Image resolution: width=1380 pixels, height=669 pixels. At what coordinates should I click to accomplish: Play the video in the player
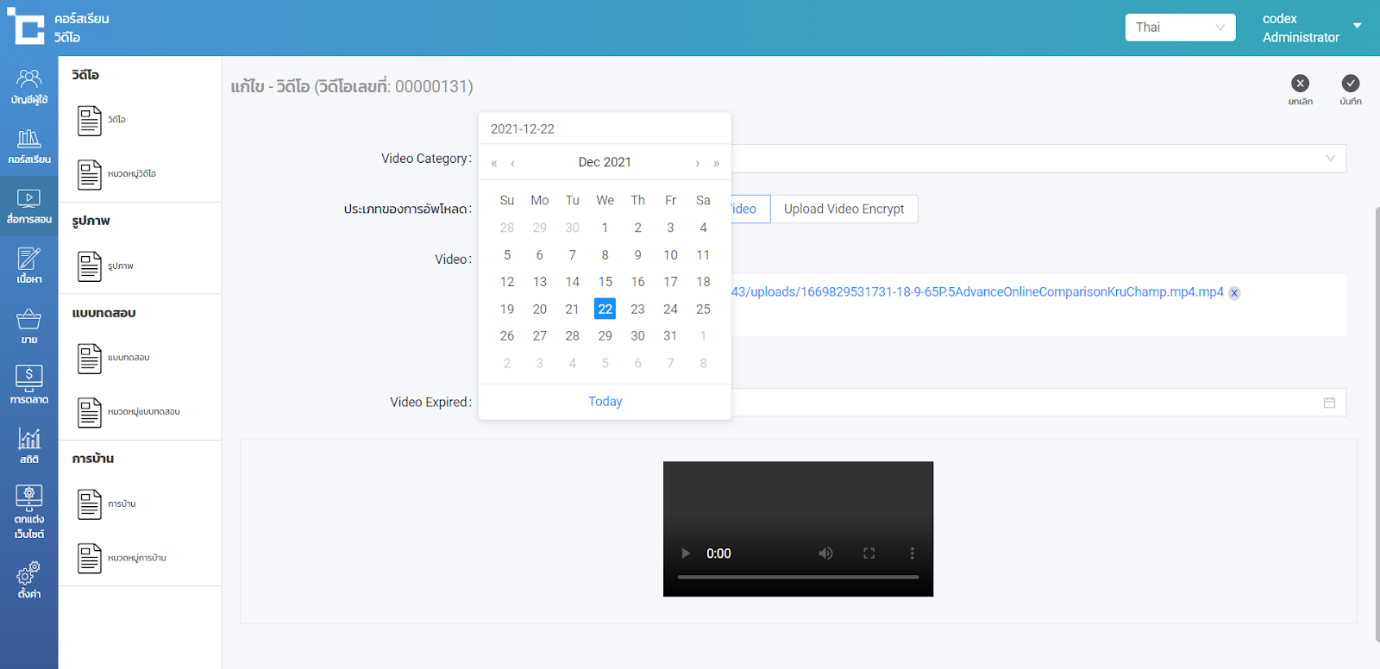(685, 553)
